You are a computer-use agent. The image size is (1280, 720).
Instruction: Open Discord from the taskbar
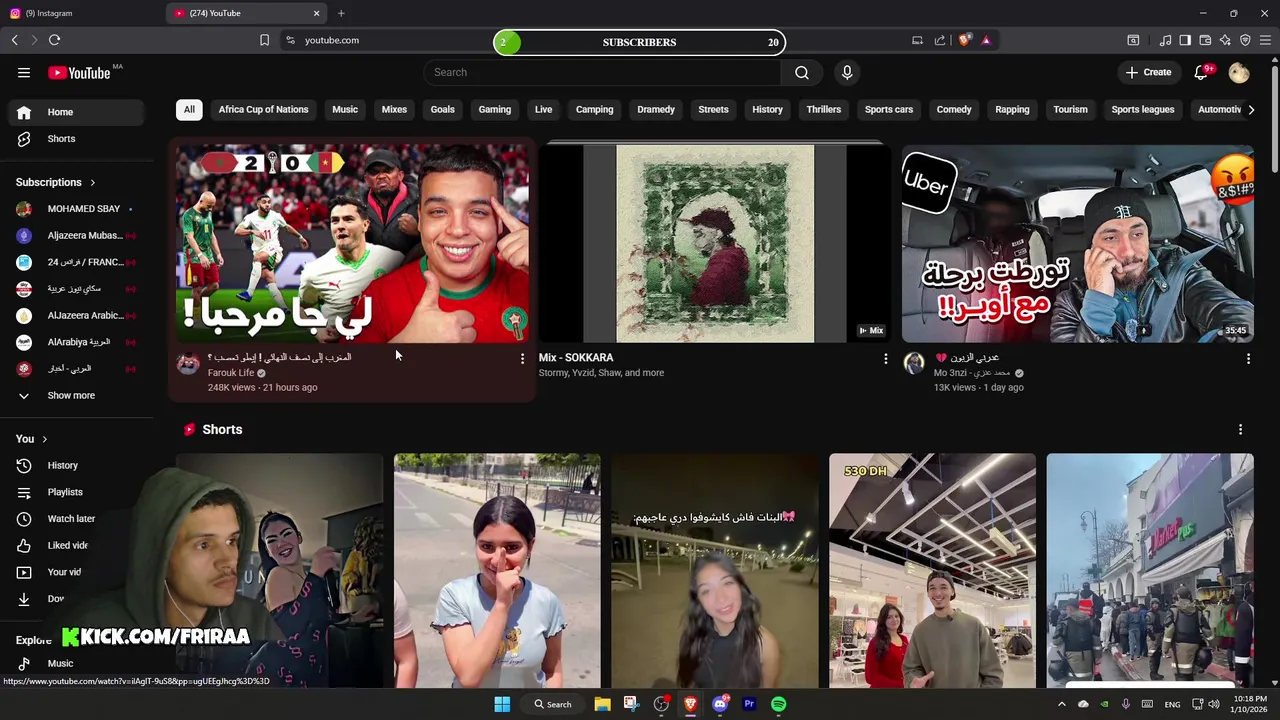pos(720,704)
